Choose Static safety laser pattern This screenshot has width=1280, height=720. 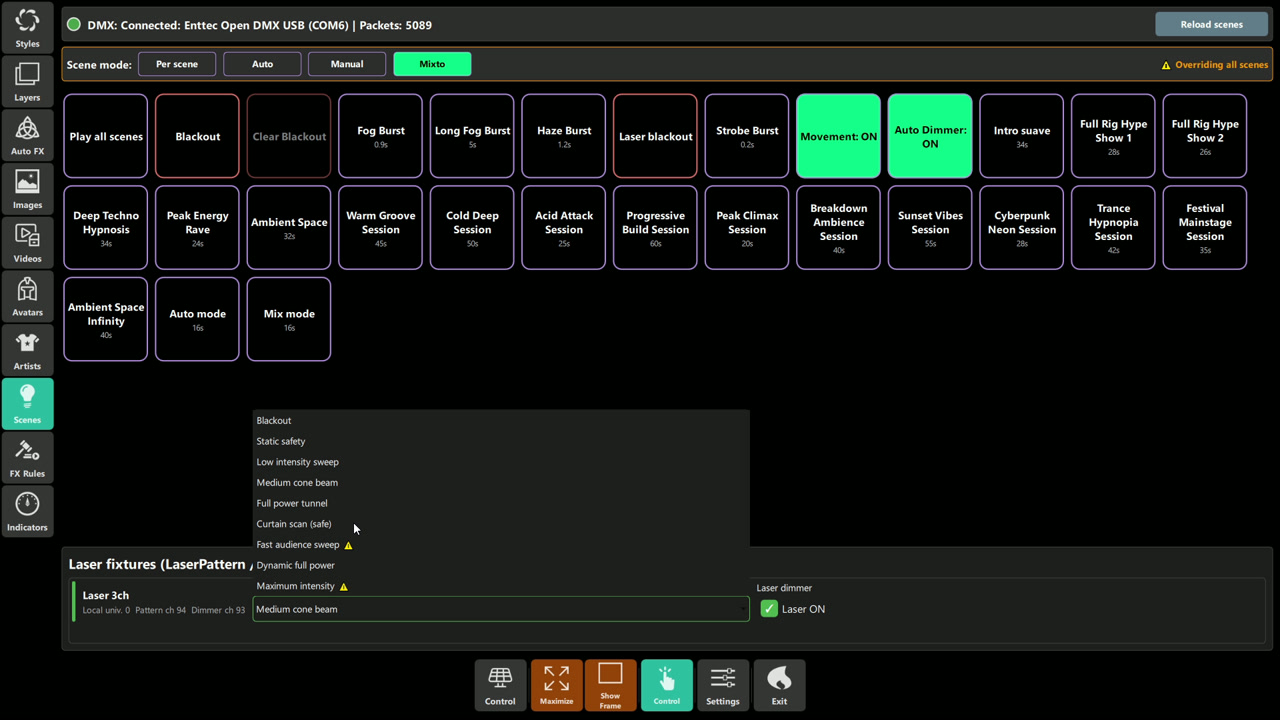(x=501, y=441)
